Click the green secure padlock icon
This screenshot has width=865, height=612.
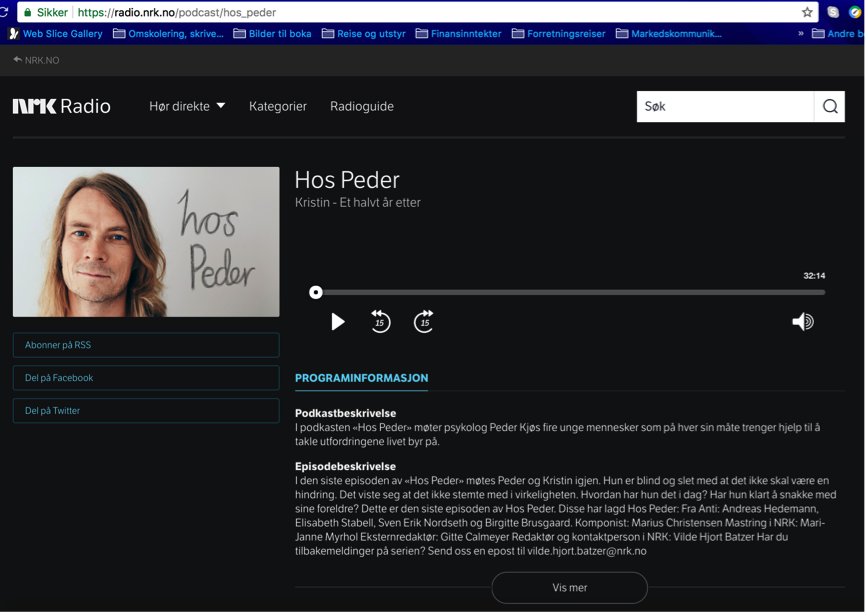28,12
